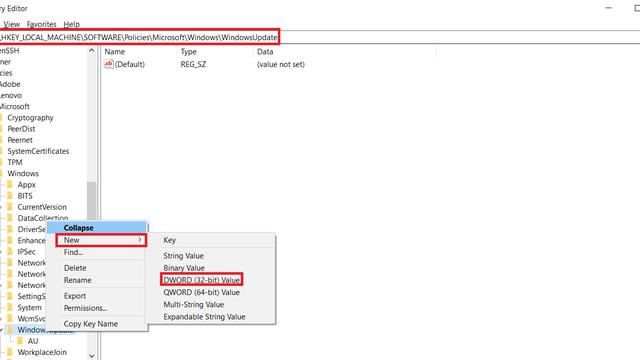Image resolution: width=640 pixels, height=360 pixels.
Task: Select the CurrentVersion key
Action: (x=42, y=207)
